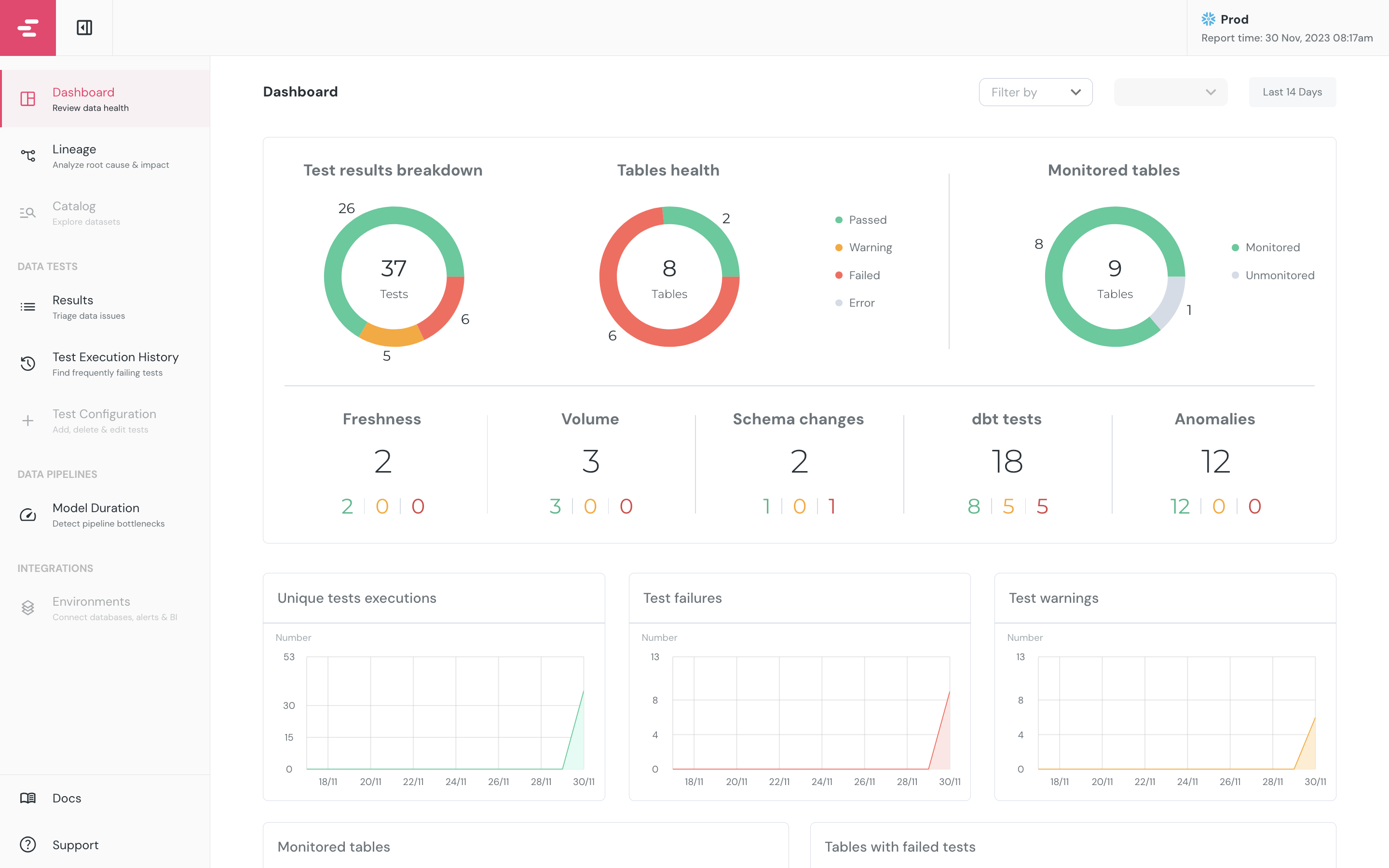Click the Support question mark icon
Viewport: 1389px width, 868px height.
tap(27, 844)
